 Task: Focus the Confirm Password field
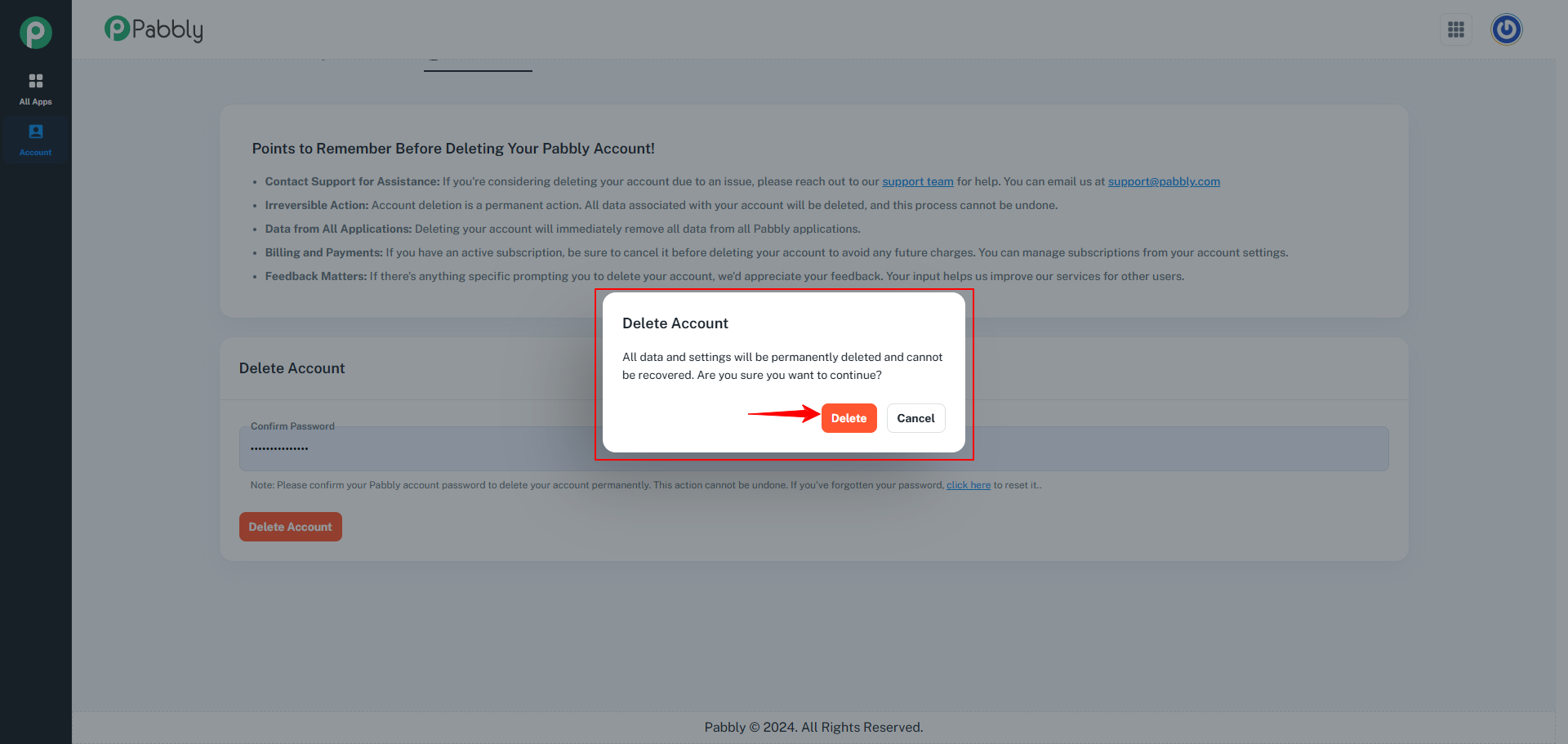point(813,448)
